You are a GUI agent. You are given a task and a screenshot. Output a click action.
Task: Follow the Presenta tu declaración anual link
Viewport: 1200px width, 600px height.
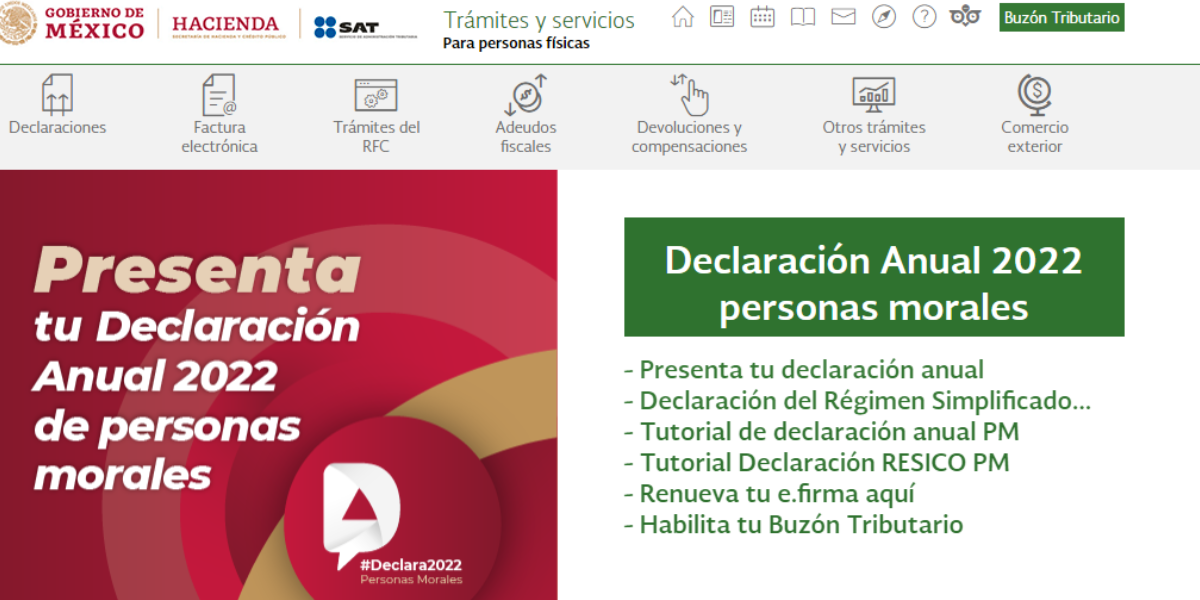(804, 370)
